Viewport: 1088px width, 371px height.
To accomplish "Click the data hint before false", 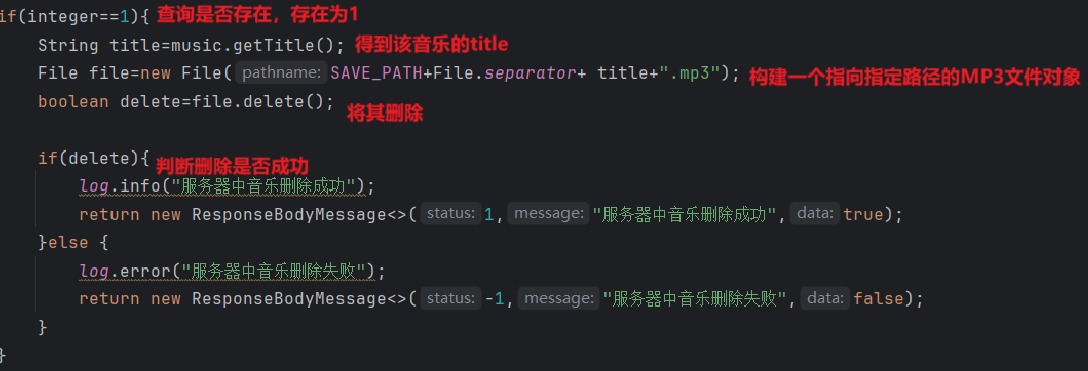I will click(825, 298).
